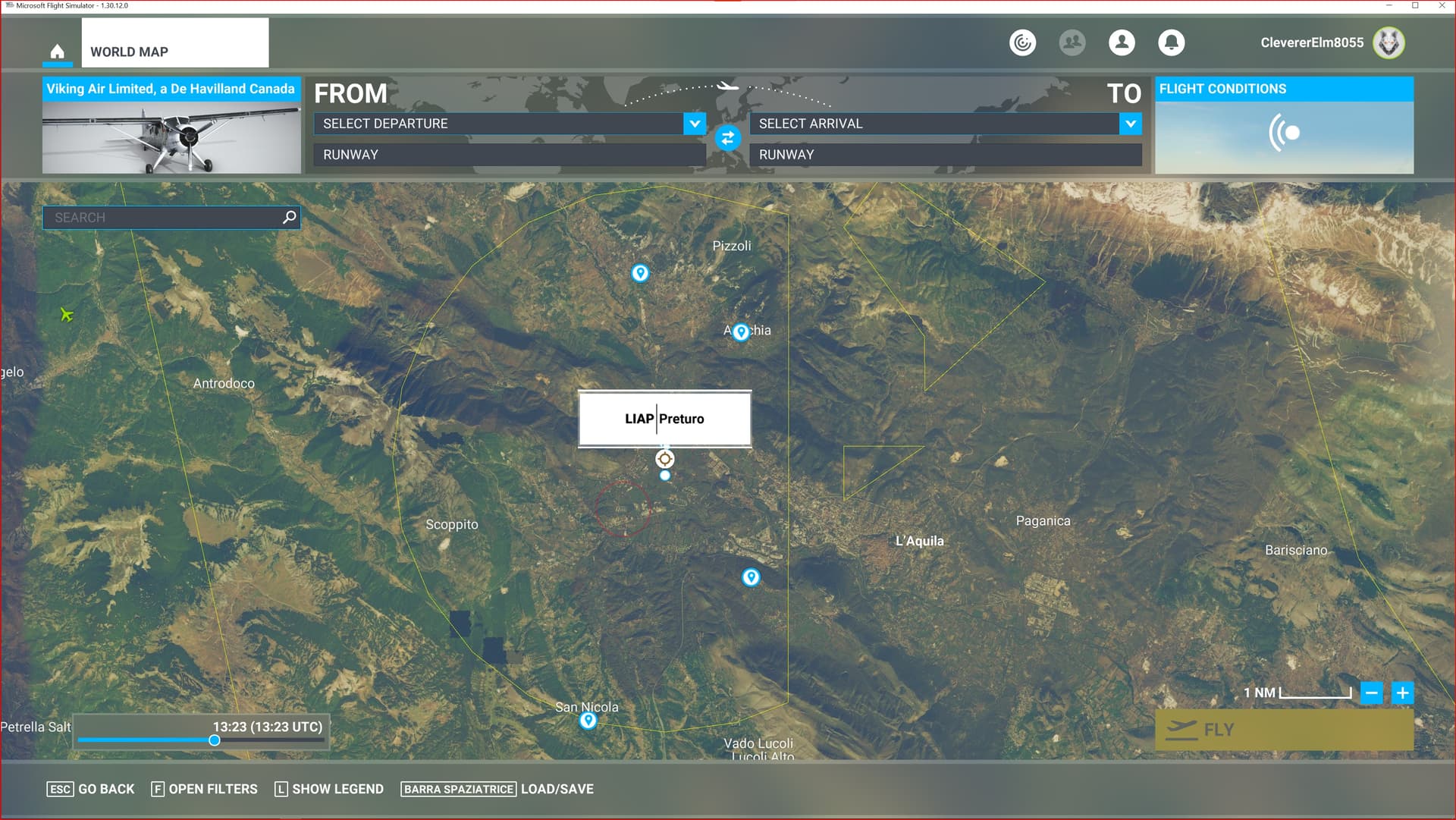Select the map pin near Pizzoli
Screen dimensions: 1456x820
tap(640, 273)
